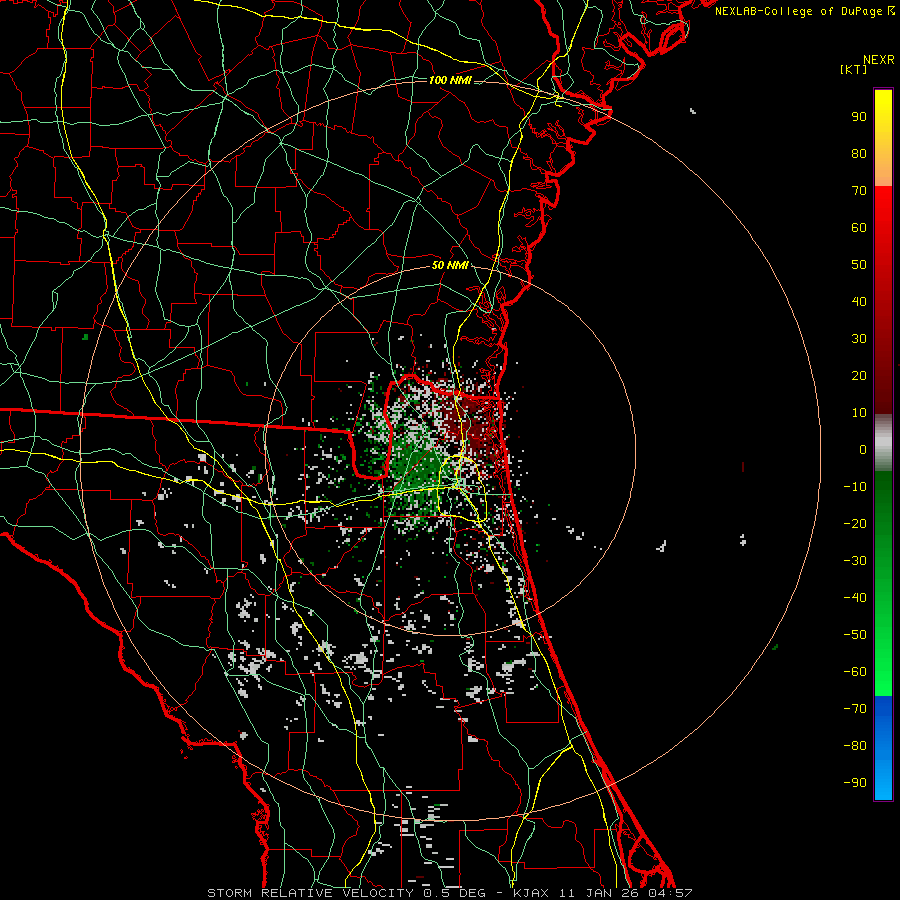900x900 pixels.
Task: Click the positive 20 scale value
Action: tap(859, 376)
